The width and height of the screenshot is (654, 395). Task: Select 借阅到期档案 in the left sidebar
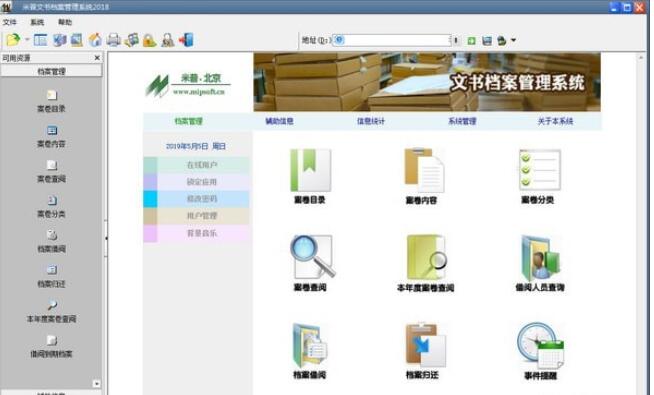click(51, 347)
